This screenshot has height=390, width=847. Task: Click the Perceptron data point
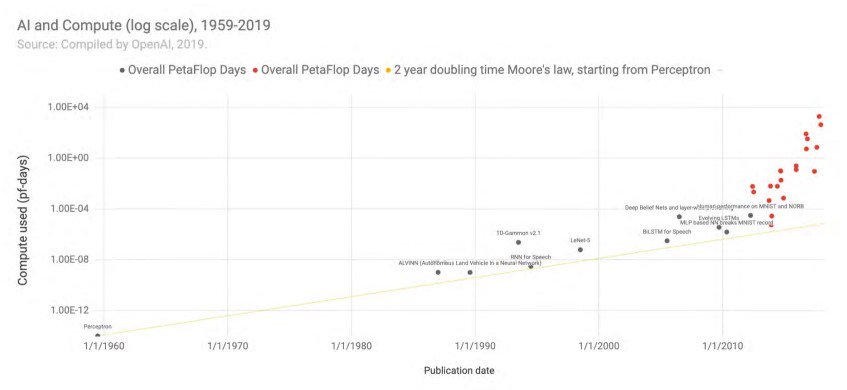98,335
